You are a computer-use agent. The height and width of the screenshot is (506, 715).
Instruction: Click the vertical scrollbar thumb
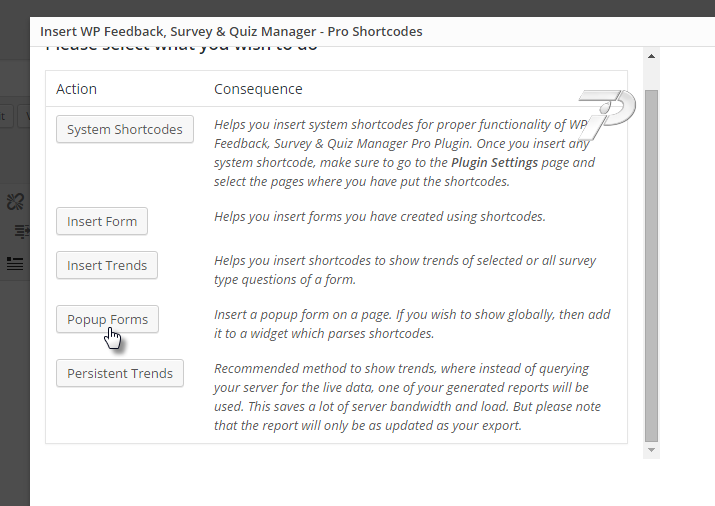(651, 266)
